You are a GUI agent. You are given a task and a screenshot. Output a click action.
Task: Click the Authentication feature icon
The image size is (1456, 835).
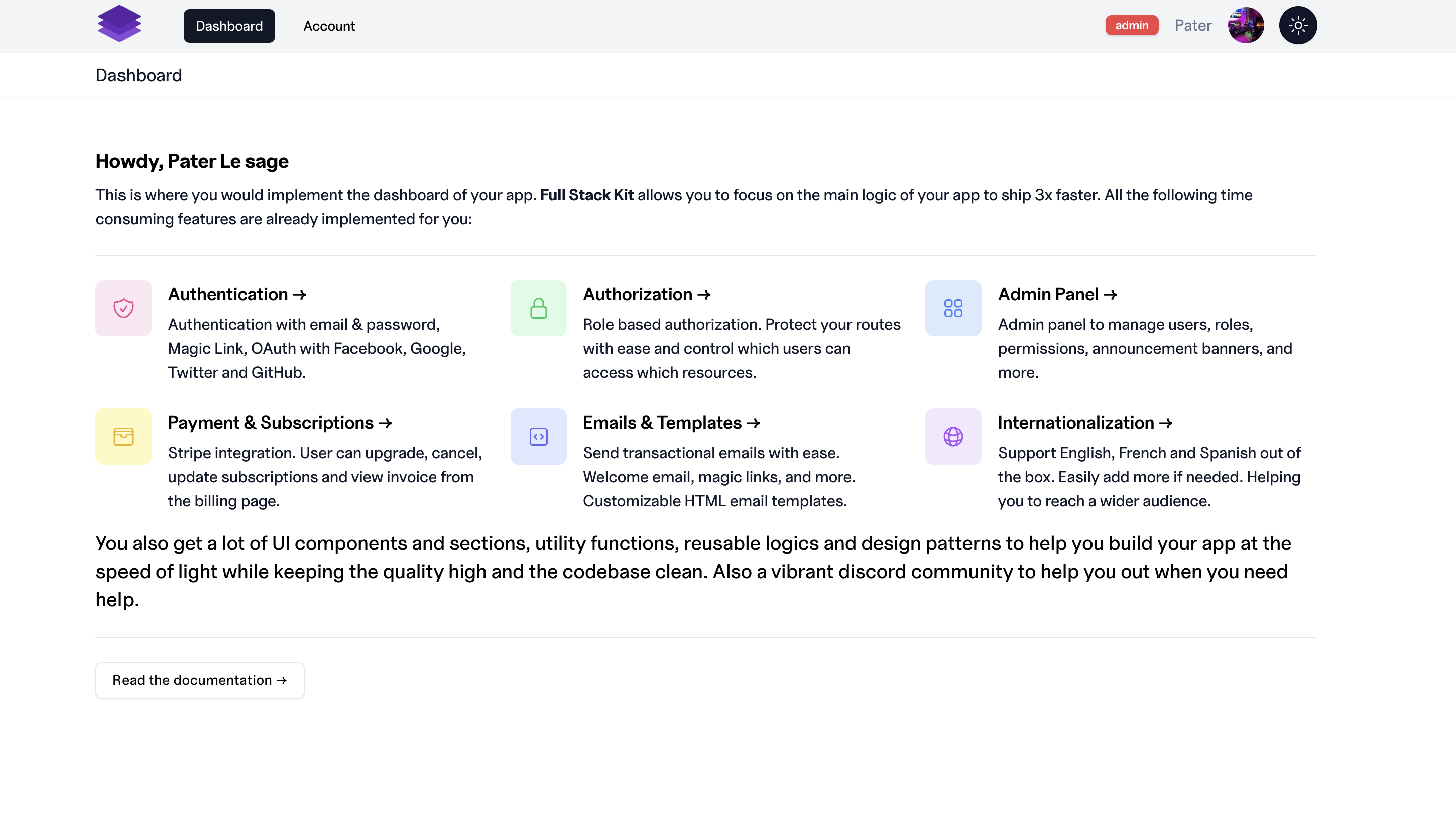click(x=123, y=308)
